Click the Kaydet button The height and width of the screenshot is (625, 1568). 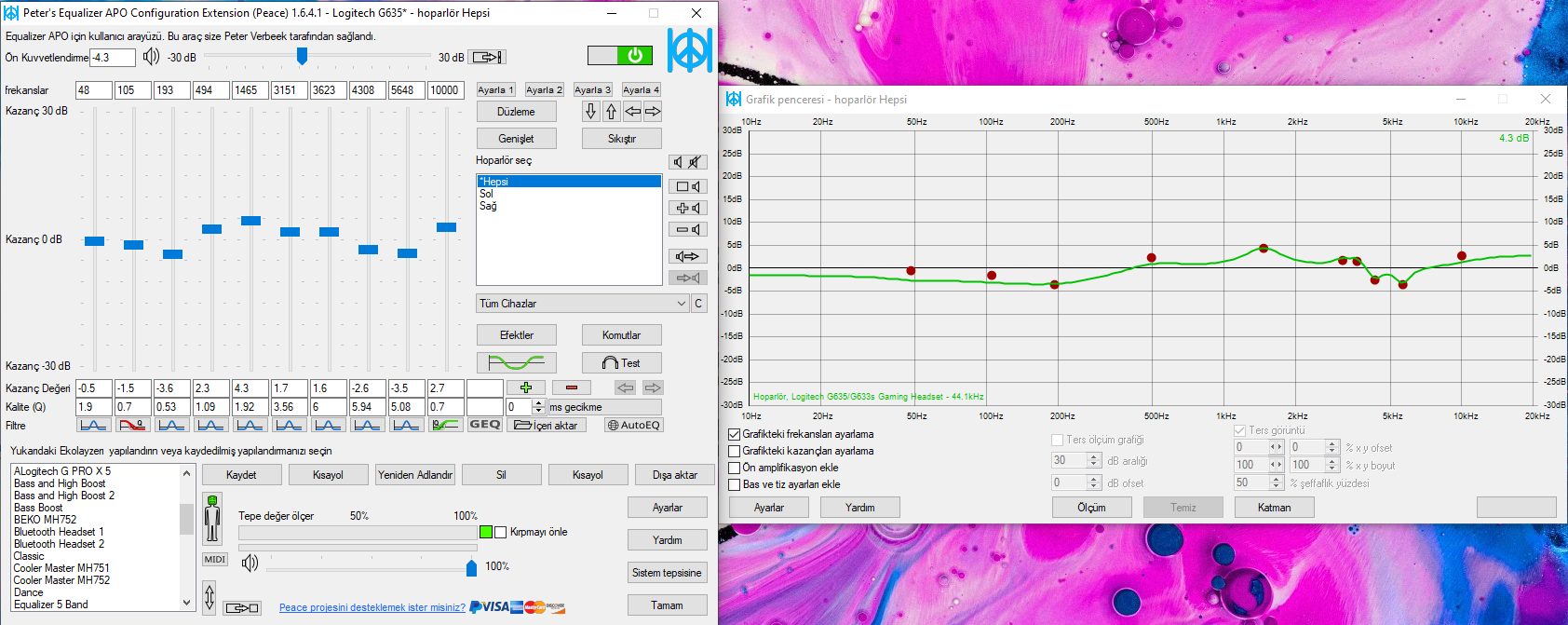[x=241, y=475]
